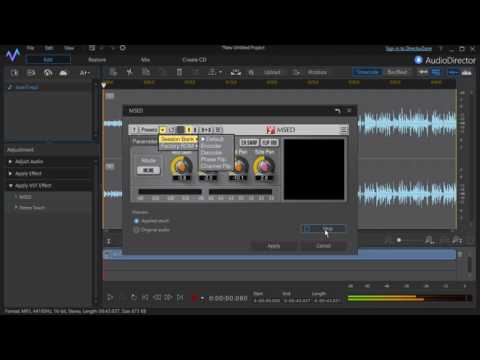Click the orange gain knob in MSED
The image size is (480, 360).
point(181,166)
